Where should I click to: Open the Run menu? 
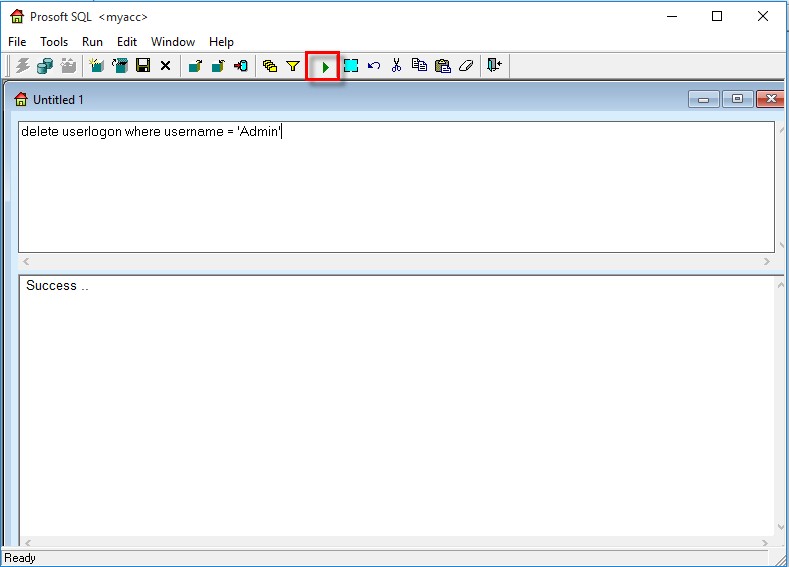92,42
